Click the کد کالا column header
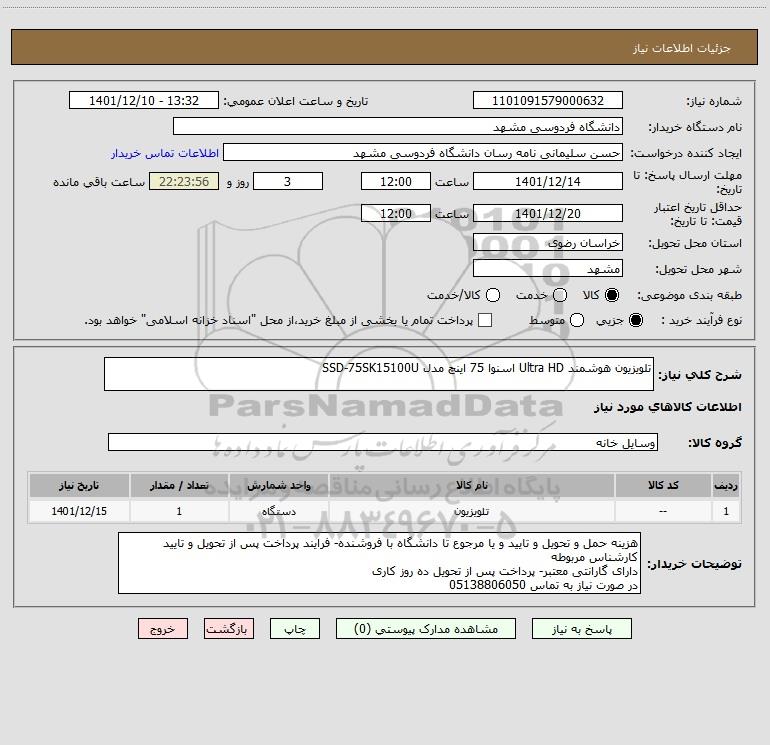This screenshot has height=745, width=770. click(663, 485)
